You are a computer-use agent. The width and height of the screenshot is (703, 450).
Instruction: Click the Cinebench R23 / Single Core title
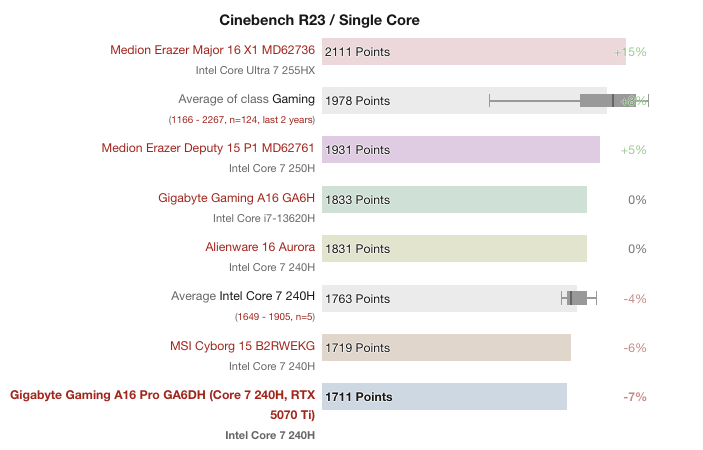[319, 20]
